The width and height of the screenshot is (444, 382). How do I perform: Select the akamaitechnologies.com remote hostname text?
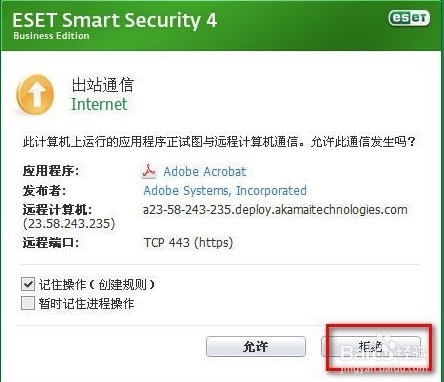275,210
